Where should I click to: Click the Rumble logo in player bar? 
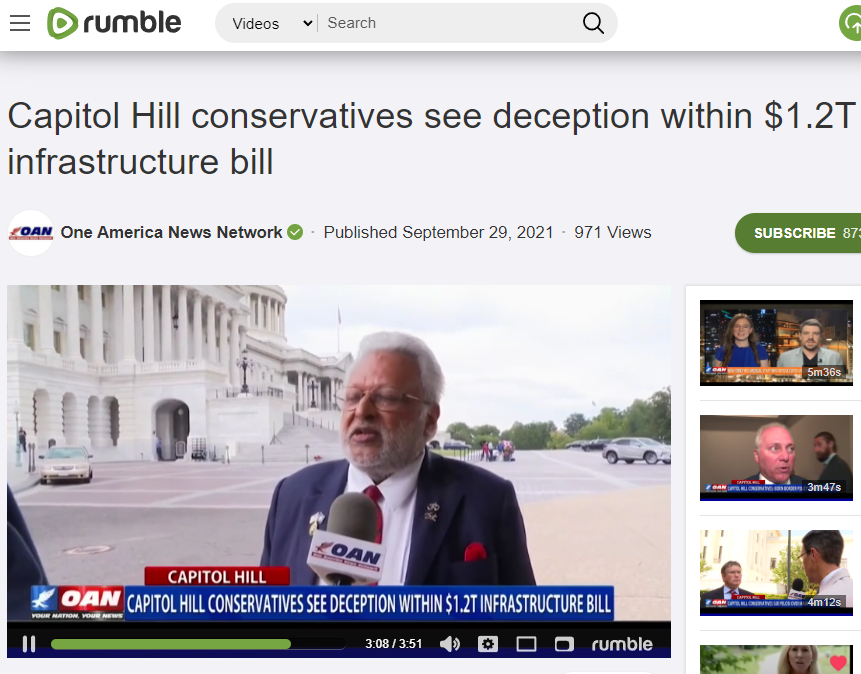(x=622, y=644)
